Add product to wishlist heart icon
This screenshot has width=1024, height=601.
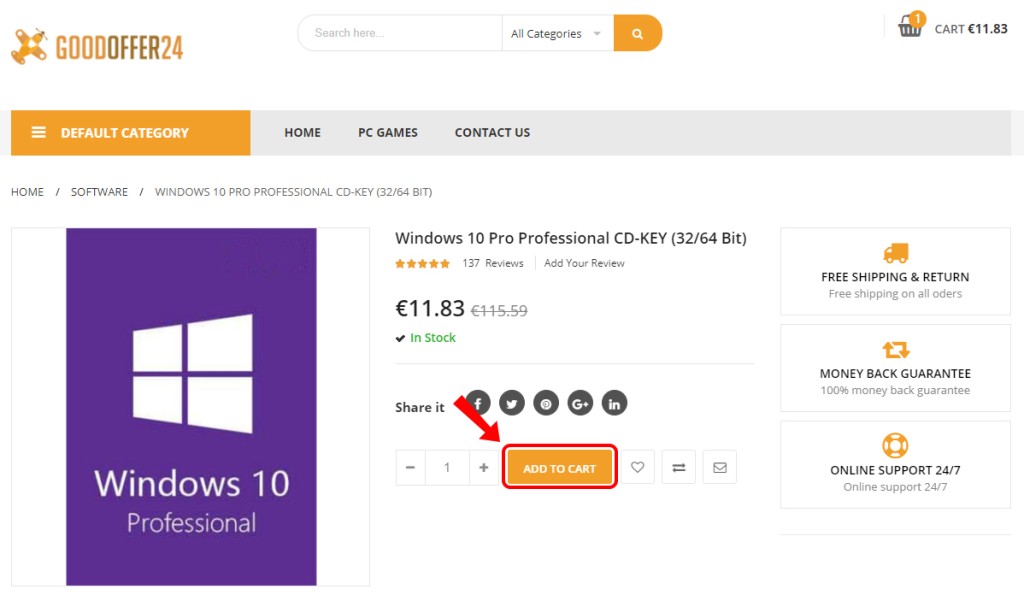click(x=637, y=467)
